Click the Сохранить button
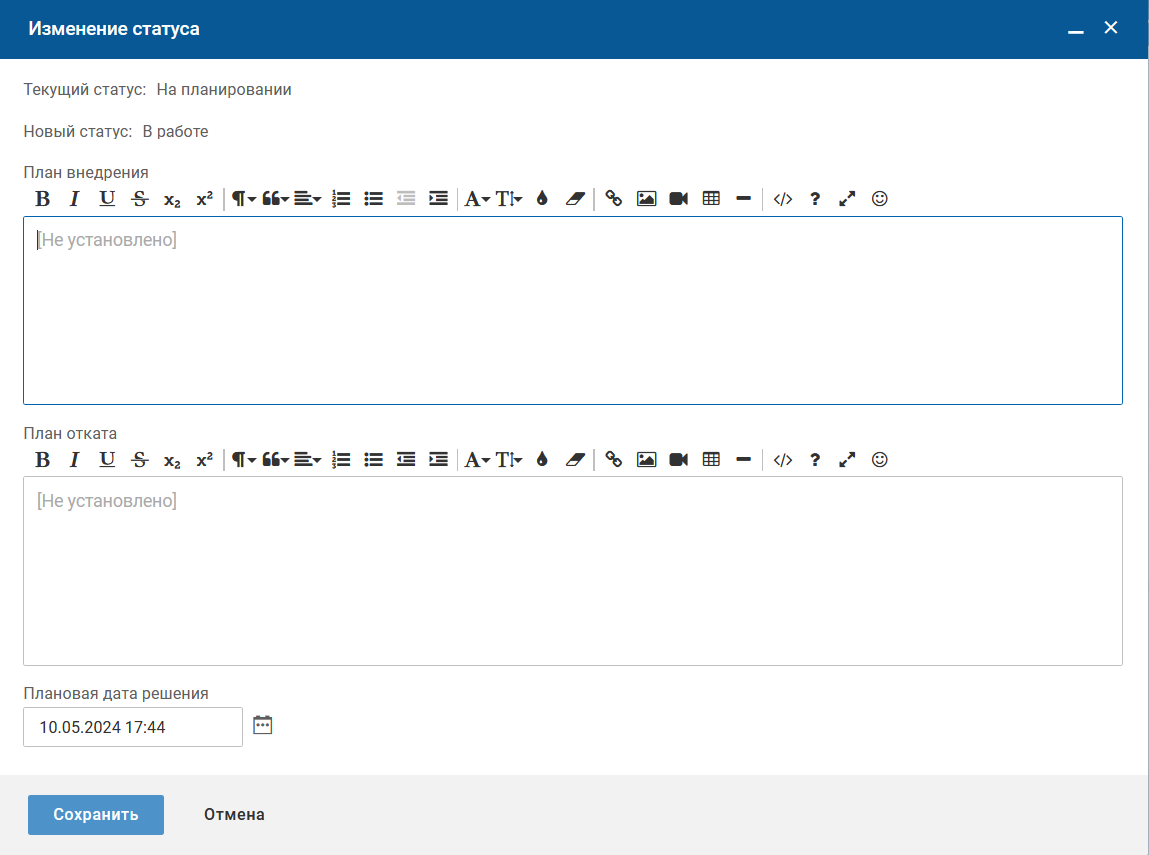 (x=96, y=814)
